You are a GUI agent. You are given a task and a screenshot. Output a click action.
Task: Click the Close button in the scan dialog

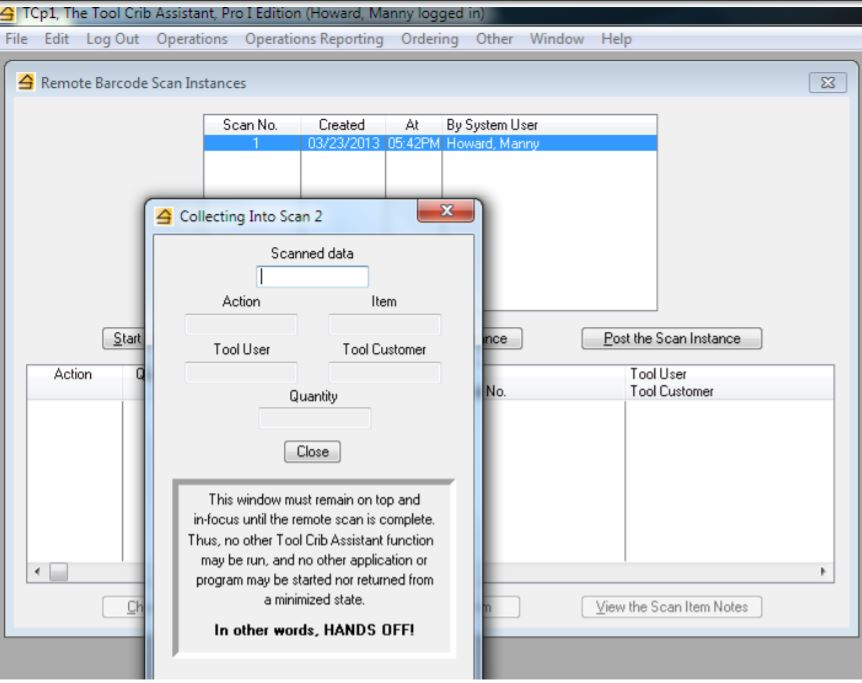pyautogui.click(x=314, y=451)
